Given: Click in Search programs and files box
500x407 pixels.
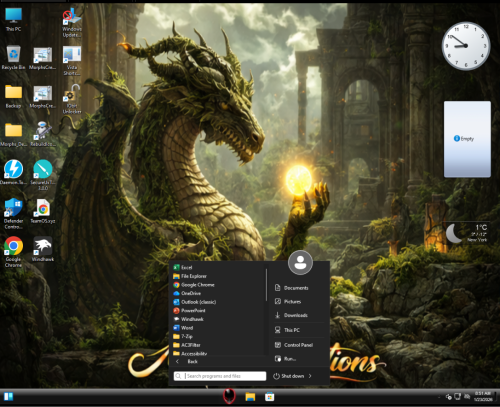Looking at the screenshot, I should pos(220,376).
